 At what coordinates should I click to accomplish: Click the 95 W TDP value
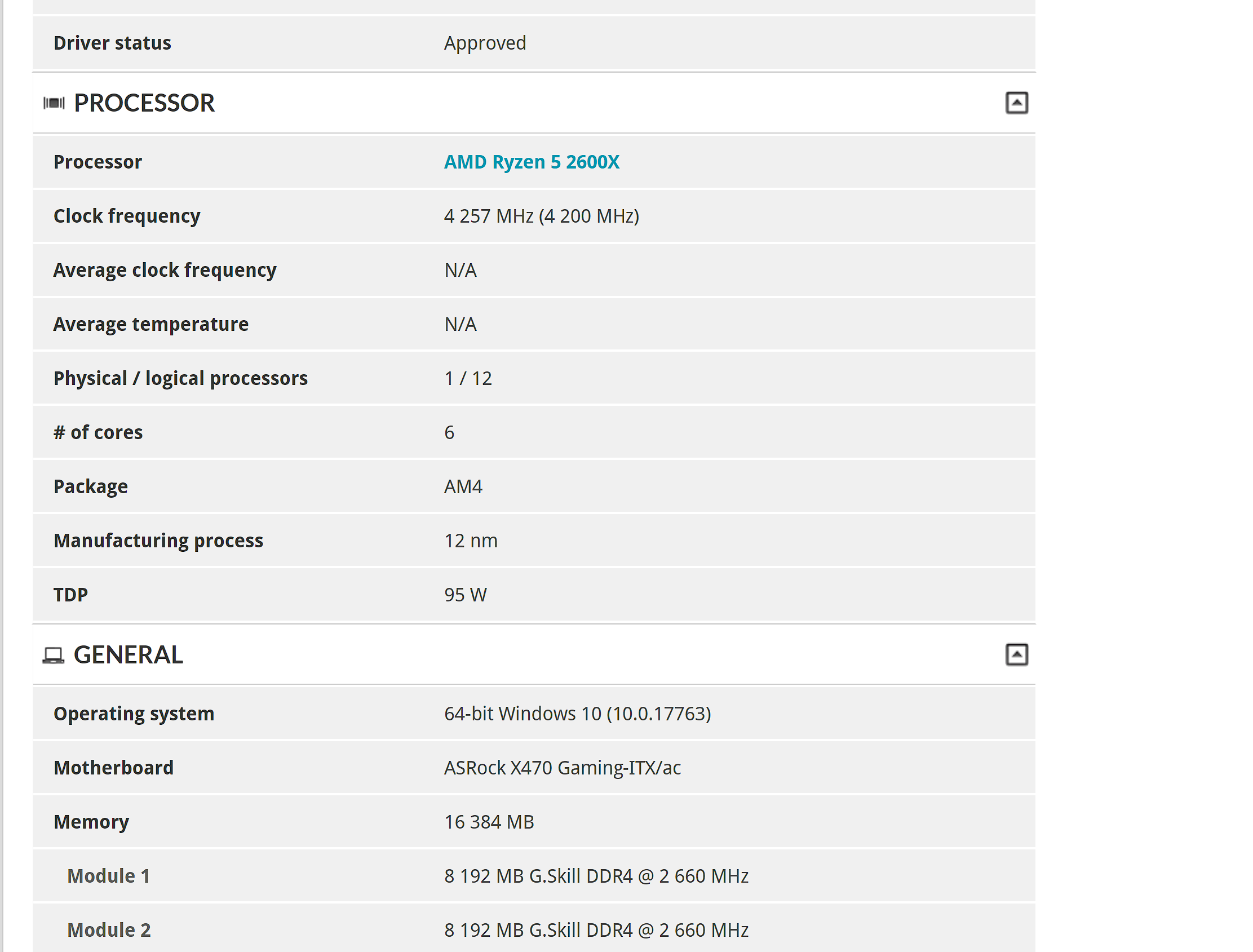pyautogui.click(x=465, y=595)
